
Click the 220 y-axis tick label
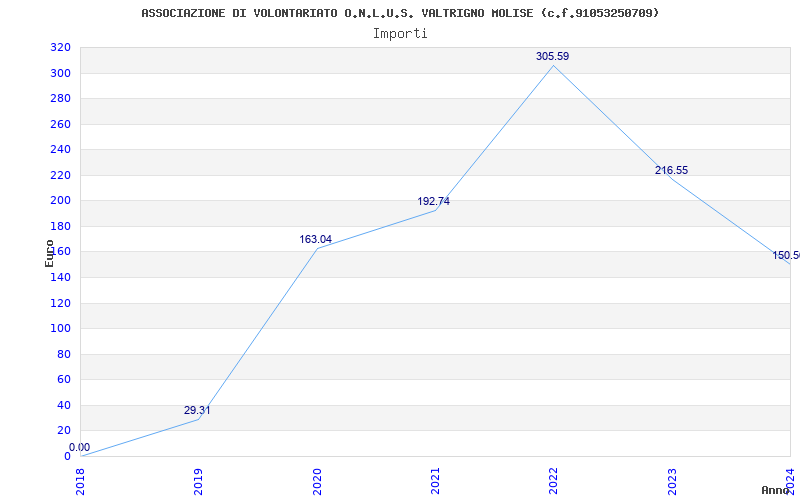point(60,176)
